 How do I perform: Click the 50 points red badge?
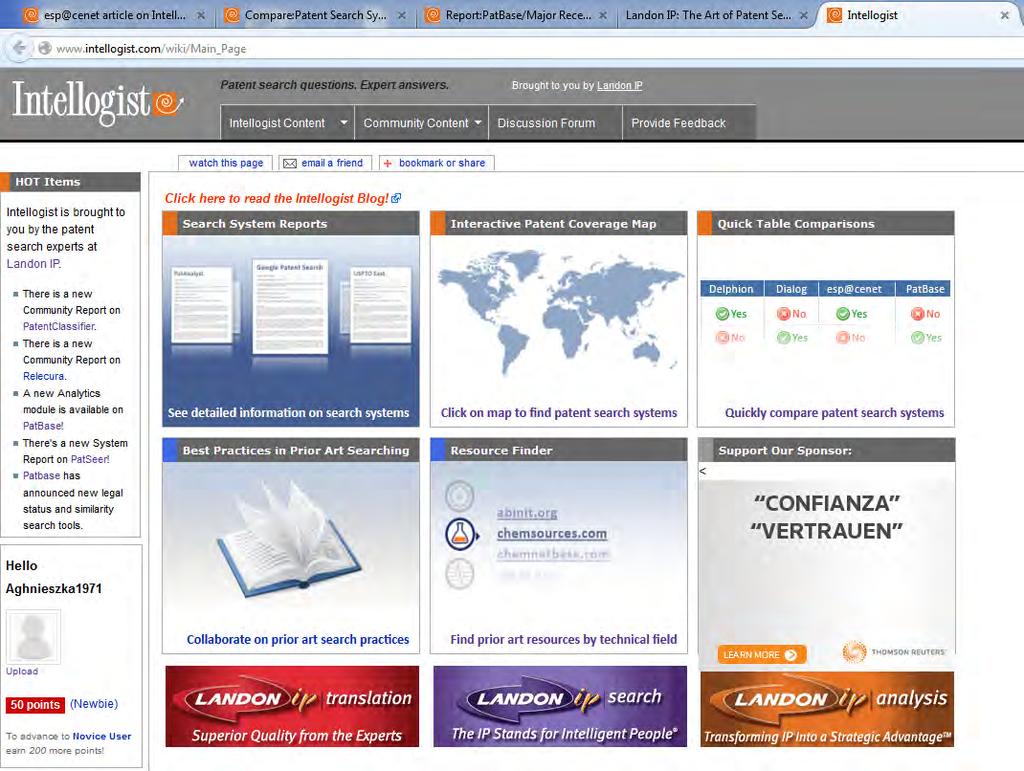pyautogui.click(x=35, y=704)
